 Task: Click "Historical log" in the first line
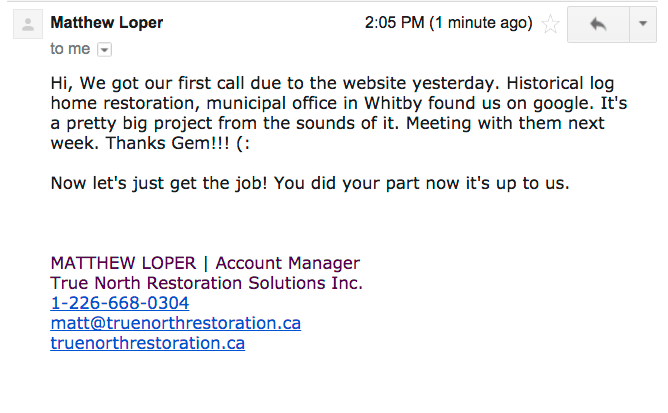pyautogui.click(x=560, y=83)
